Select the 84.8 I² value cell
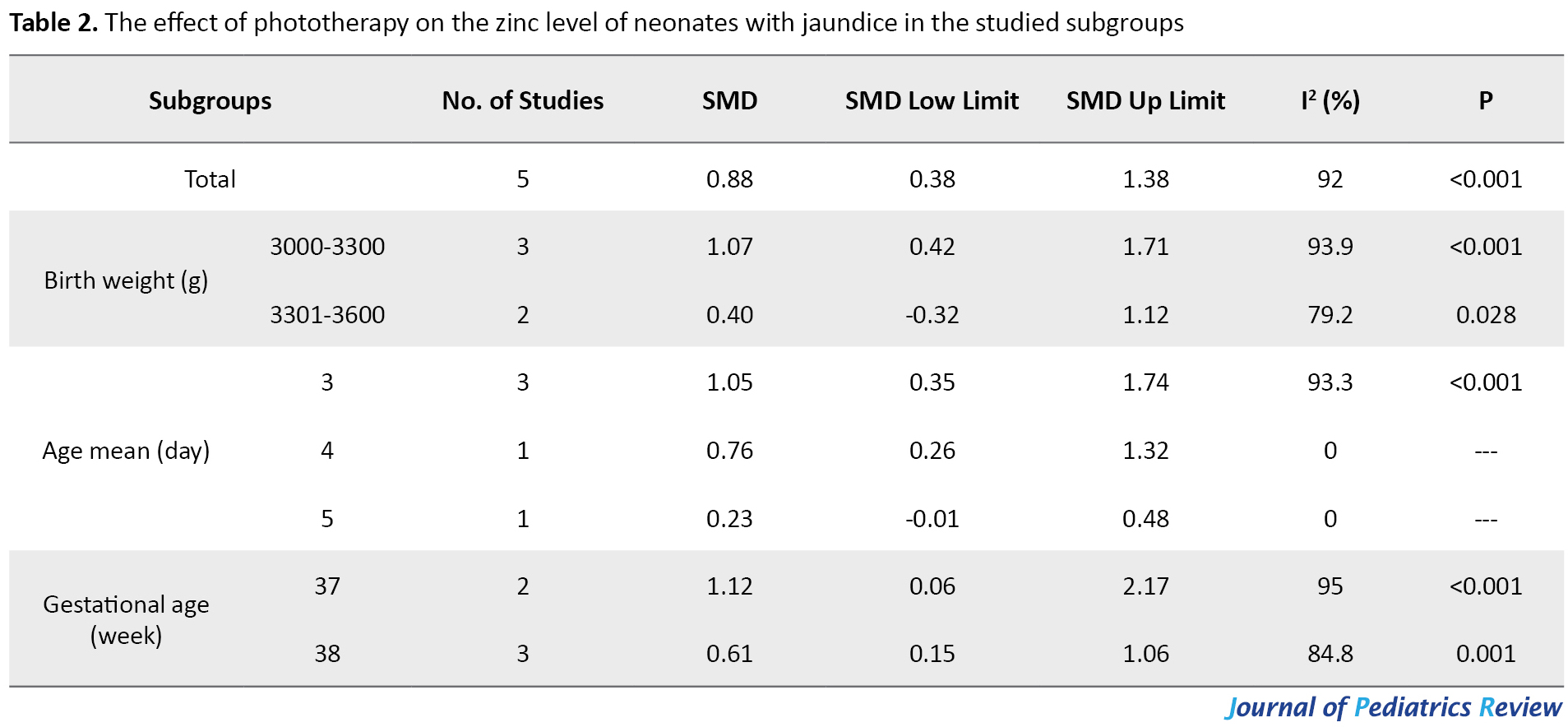 tap(1330, 654)
